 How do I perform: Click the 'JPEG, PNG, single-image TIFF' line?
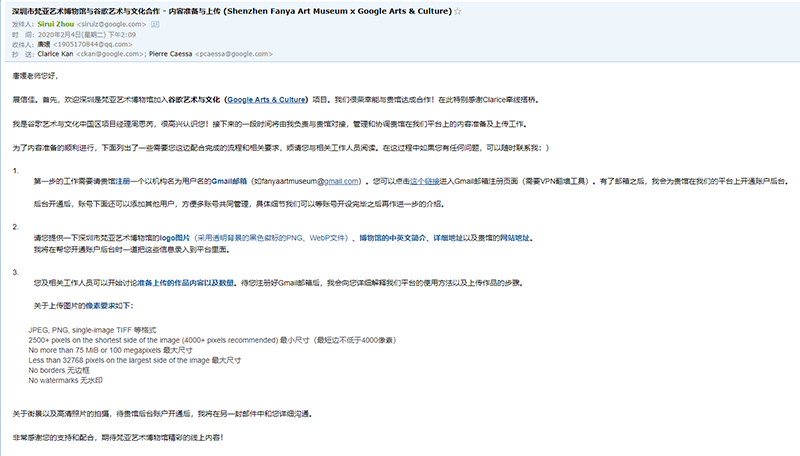click(x=92, y=330)
